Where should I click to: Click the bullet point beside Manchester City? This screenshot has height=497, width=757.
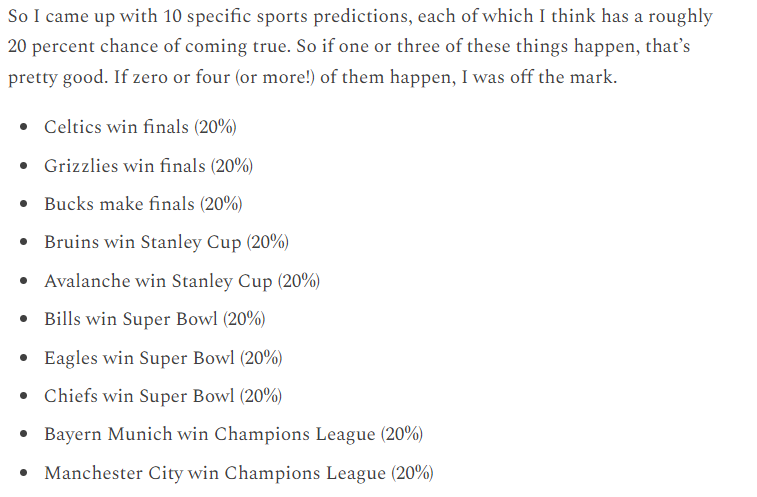coord(24,472)
